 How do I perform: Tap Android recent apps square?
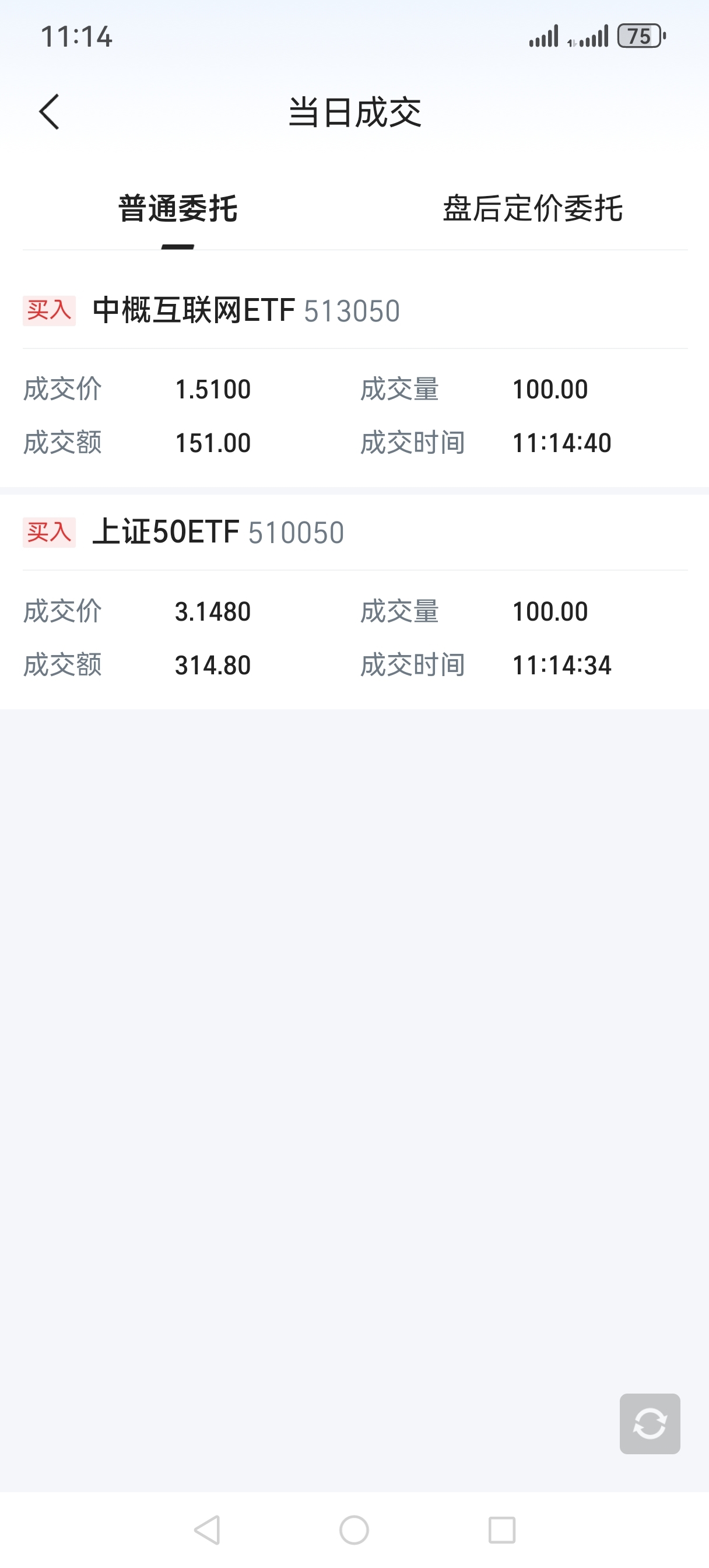[x=502, y=1529]
